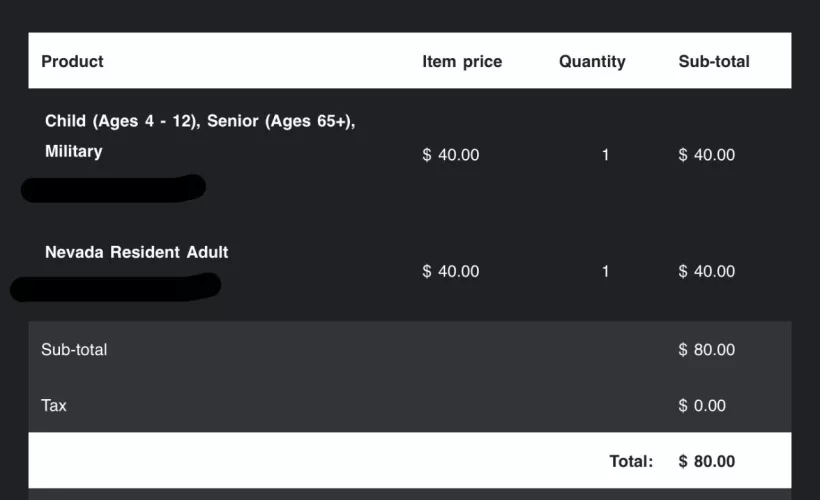Click the item price of Nevada Resident Adult
The width and height of the screenshot is (820, 500).
coord(451,271)
